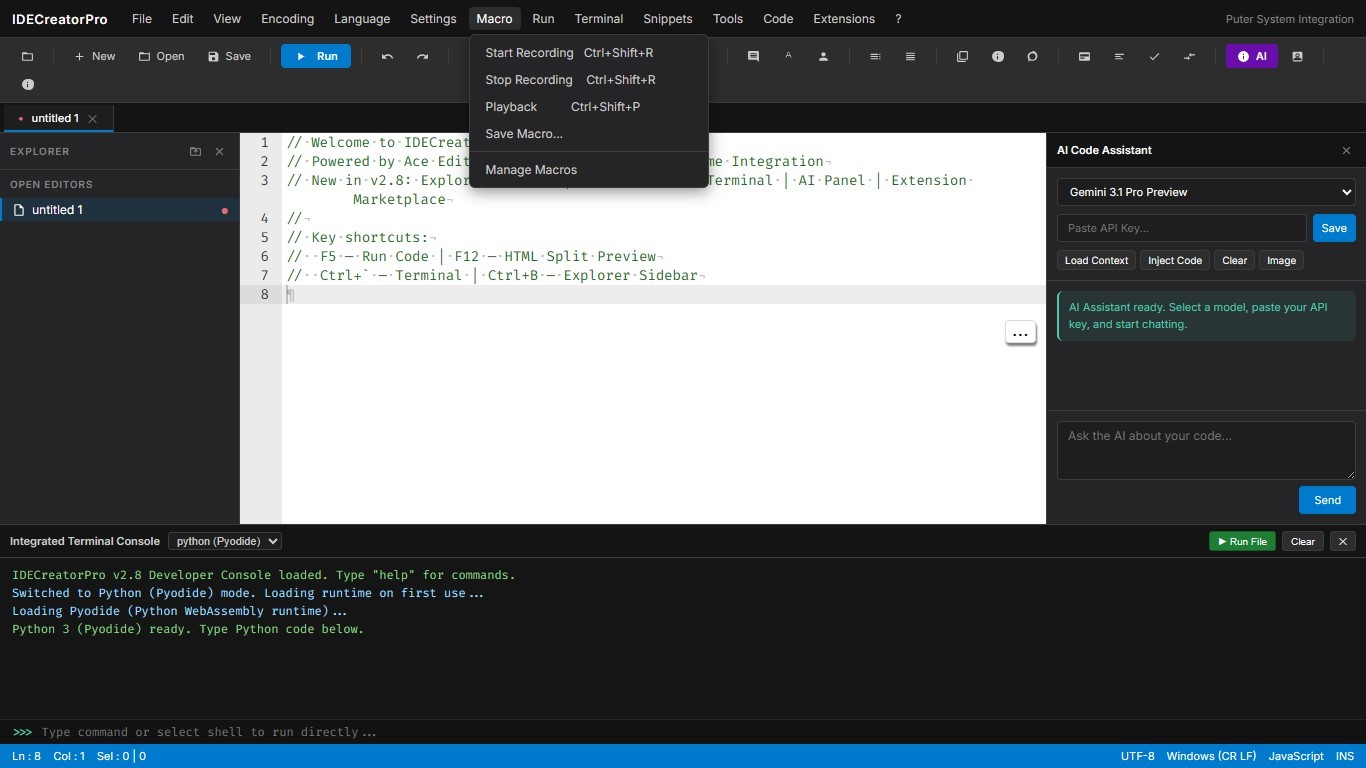Open the Extensions menu
1366x768 pixels.
[x=844, y=19]
